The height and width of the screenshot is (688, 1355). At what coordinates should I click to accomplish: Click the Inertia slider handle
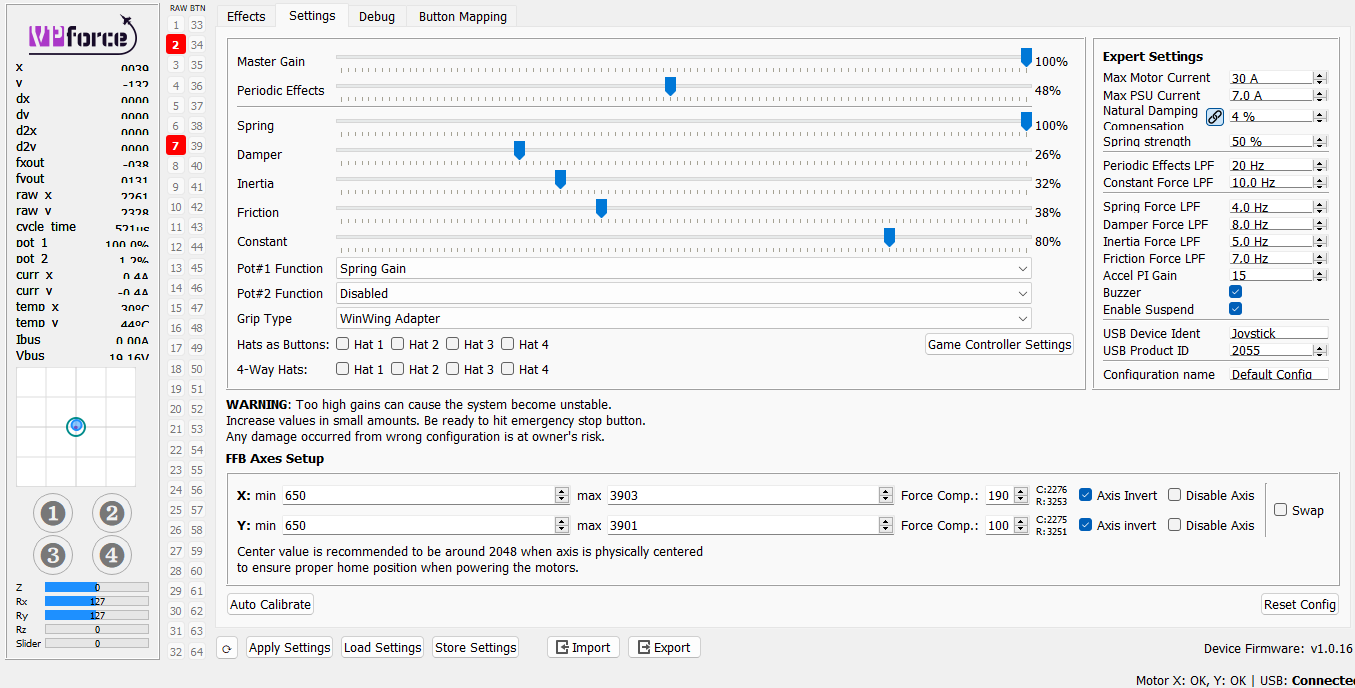tap(560, 179)
